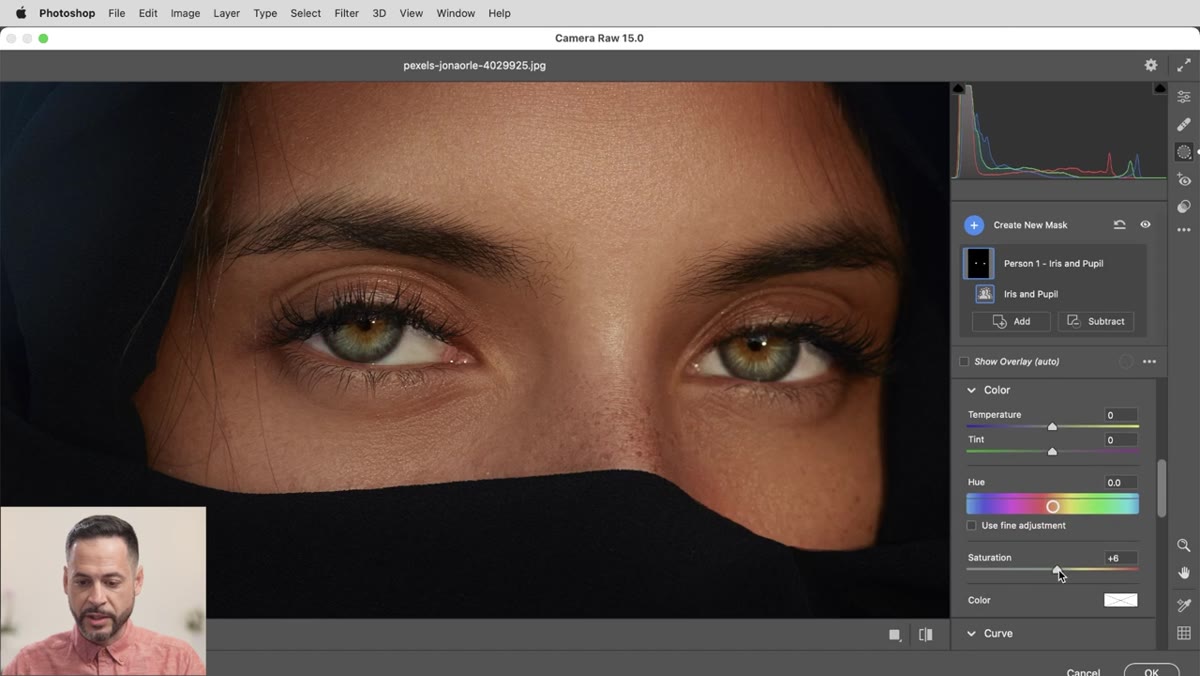Click the Iris and Pupil component icon
Viewport: 1200px width, 676px height.
985,294
